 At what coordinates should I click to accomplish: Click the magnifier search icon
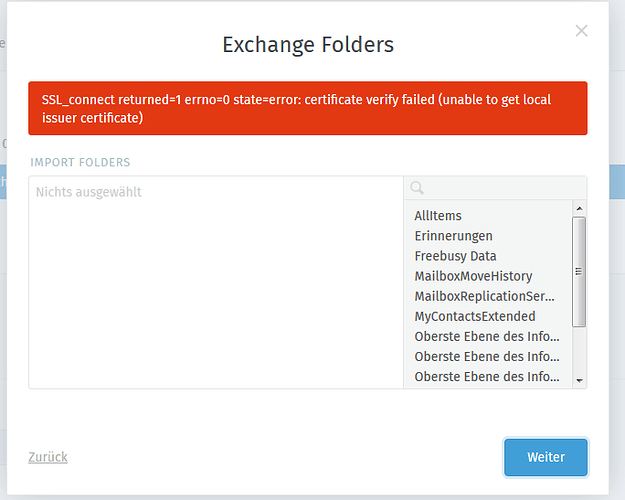point(417,188)
